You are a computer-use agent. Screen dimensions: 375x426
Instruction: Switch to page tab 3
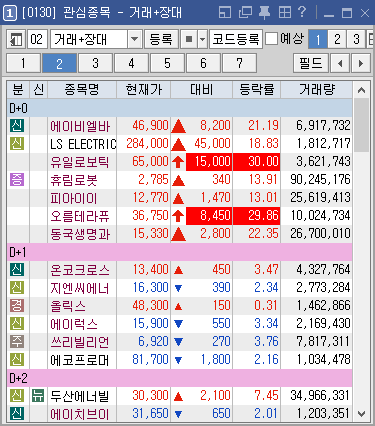click(95, 63)
